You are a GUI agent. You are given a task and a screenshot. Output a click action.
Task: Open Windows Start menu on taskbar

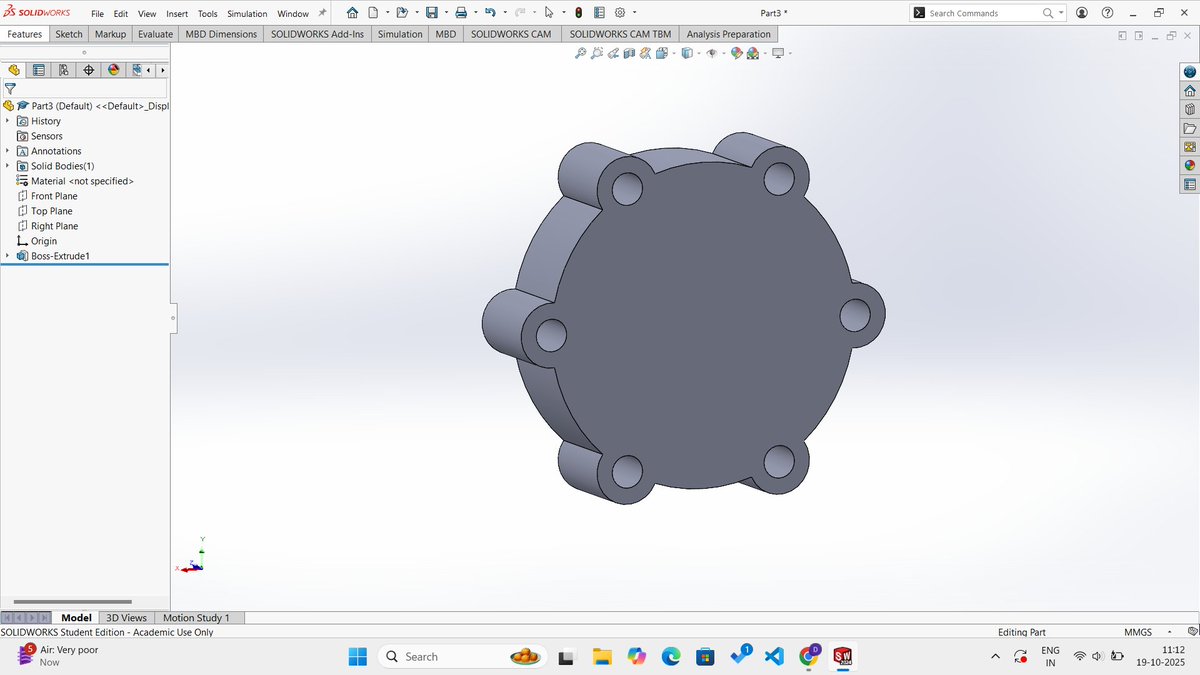pyautogui.click(x=358, y=656)
